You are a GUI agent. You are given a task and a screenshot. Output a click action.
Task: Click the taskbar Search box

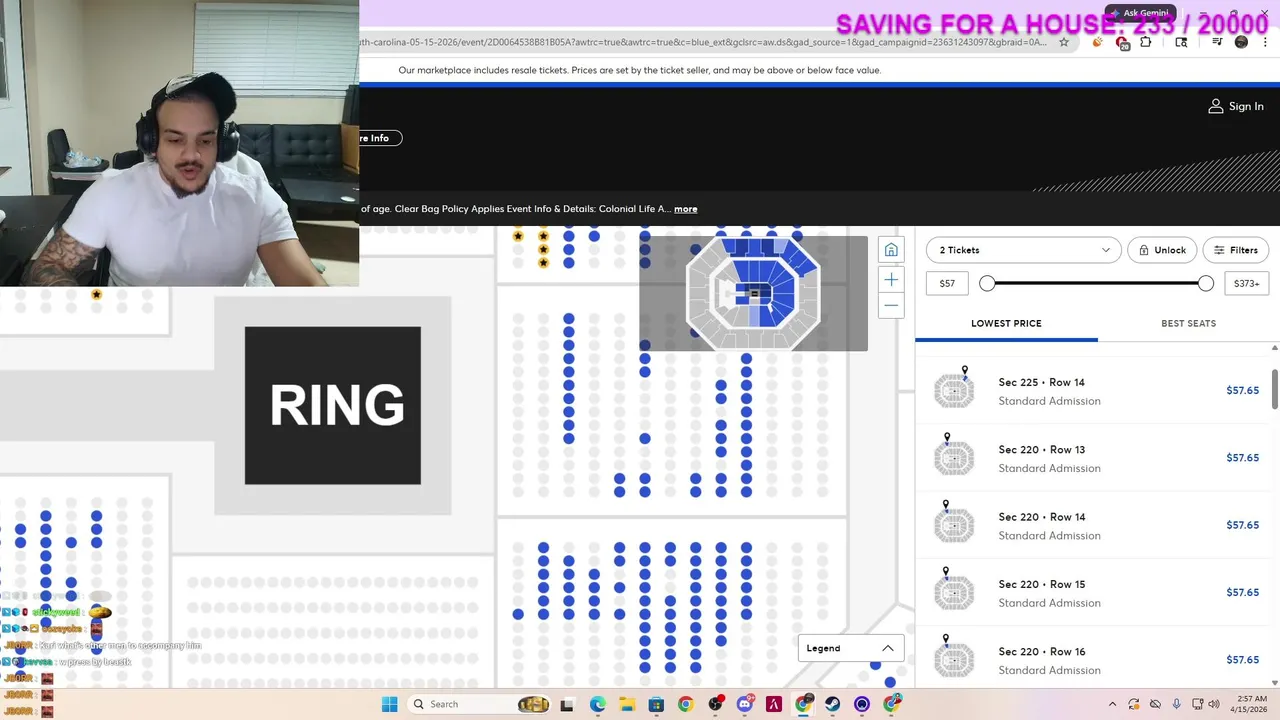click(479, 704)
